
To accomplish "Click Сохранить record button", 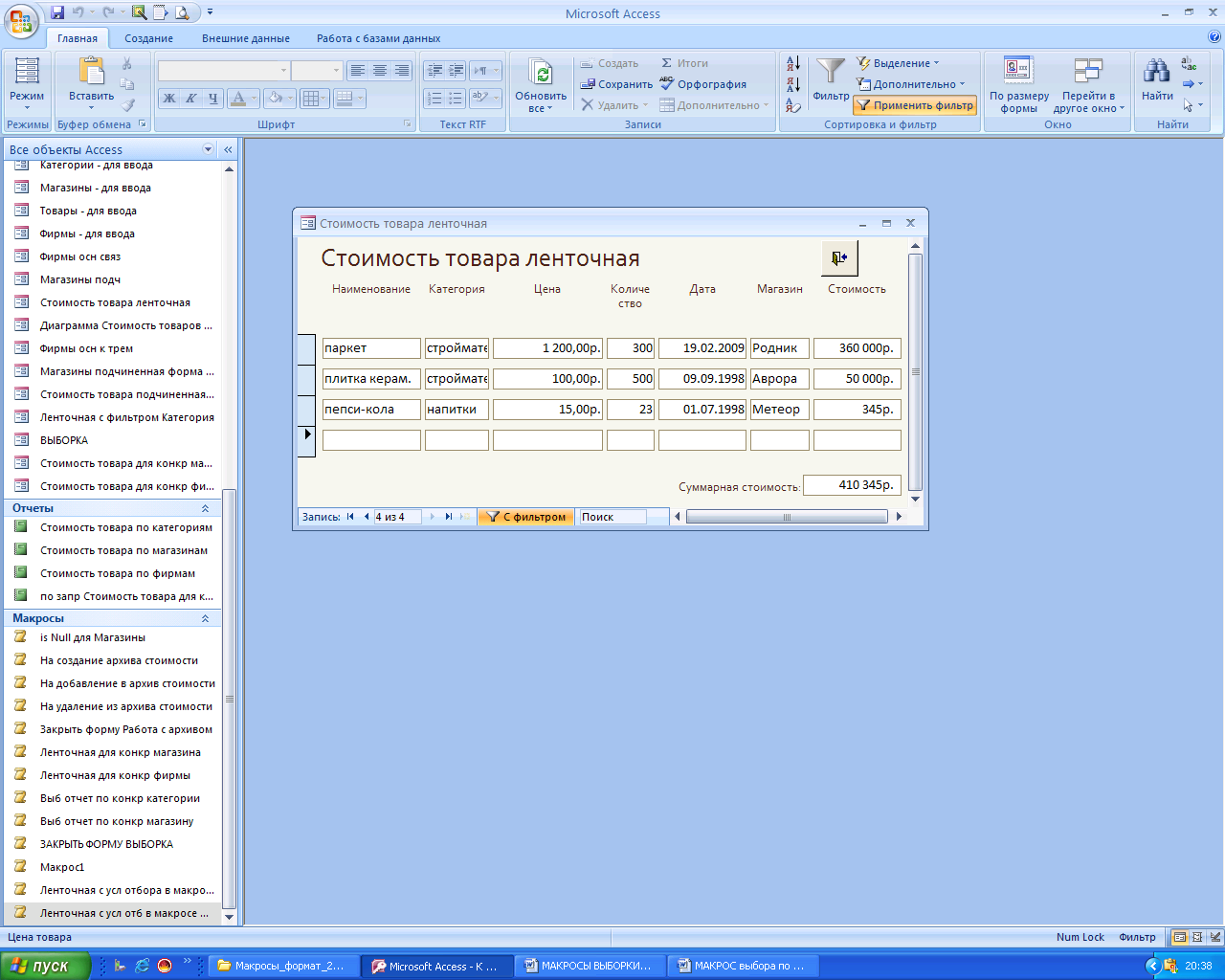I will pyautogui.click(x=616, y=84).
